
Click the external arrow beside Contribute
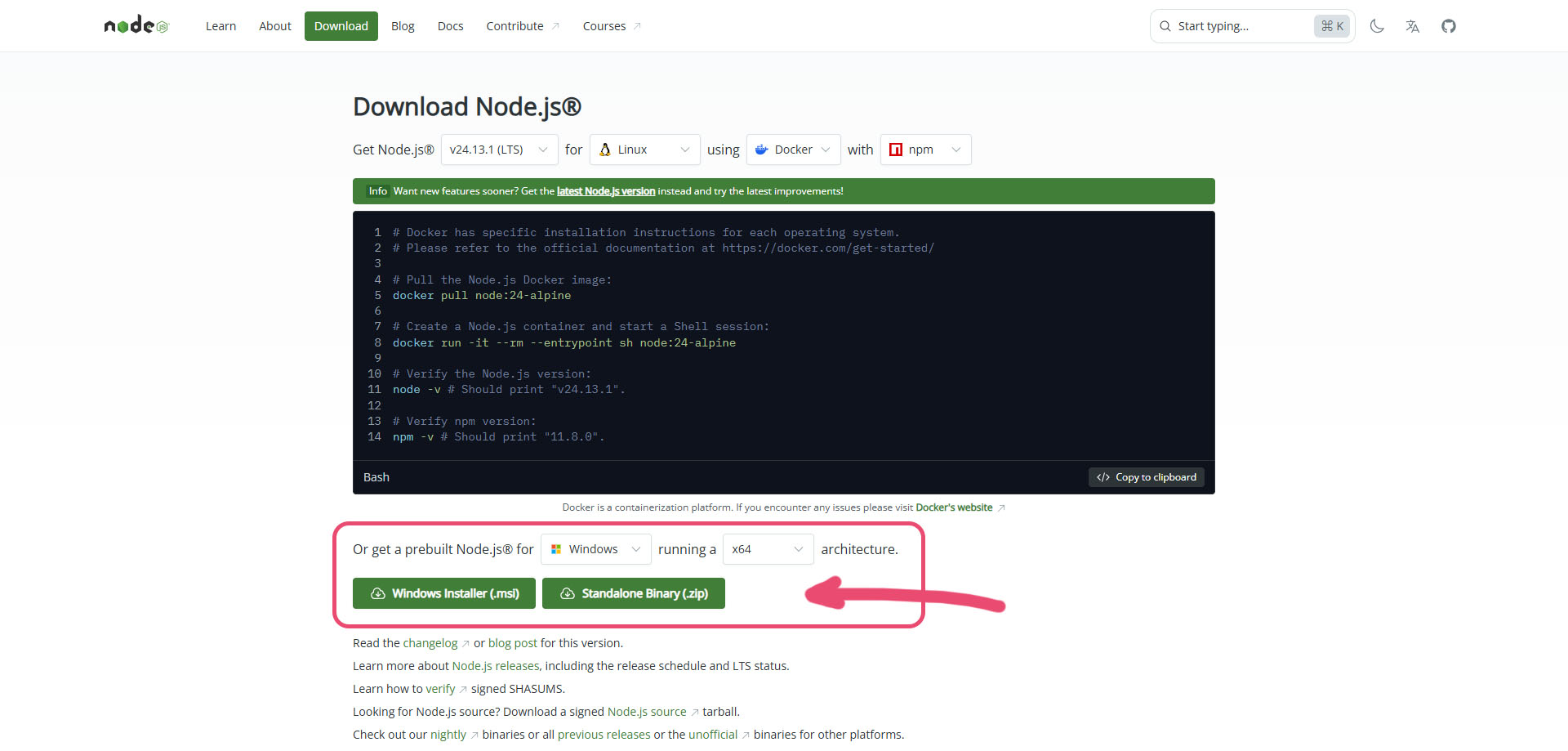(x=555, y=26)
